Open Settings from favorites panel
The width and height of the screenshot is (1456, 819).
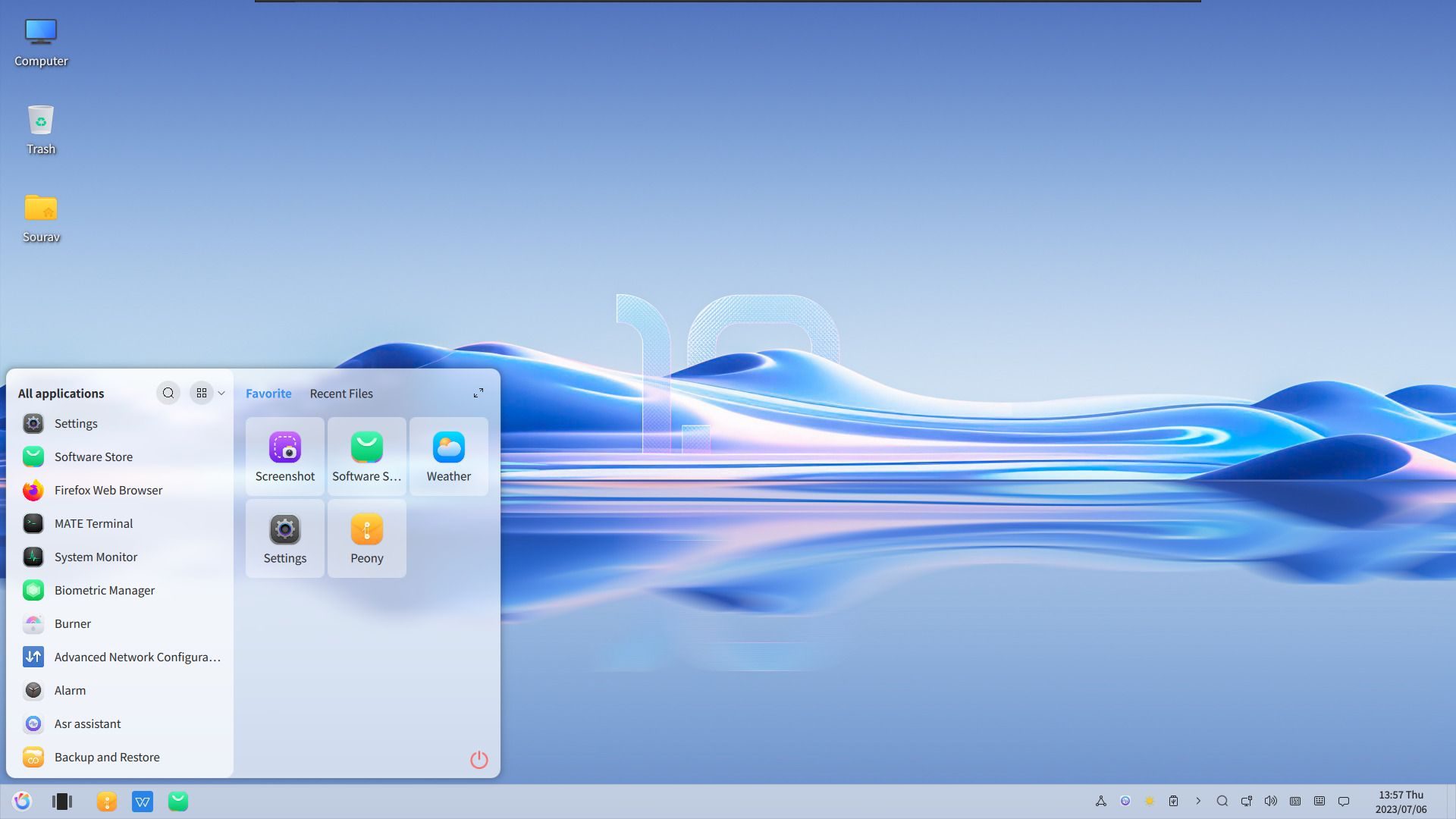[285, 537]
